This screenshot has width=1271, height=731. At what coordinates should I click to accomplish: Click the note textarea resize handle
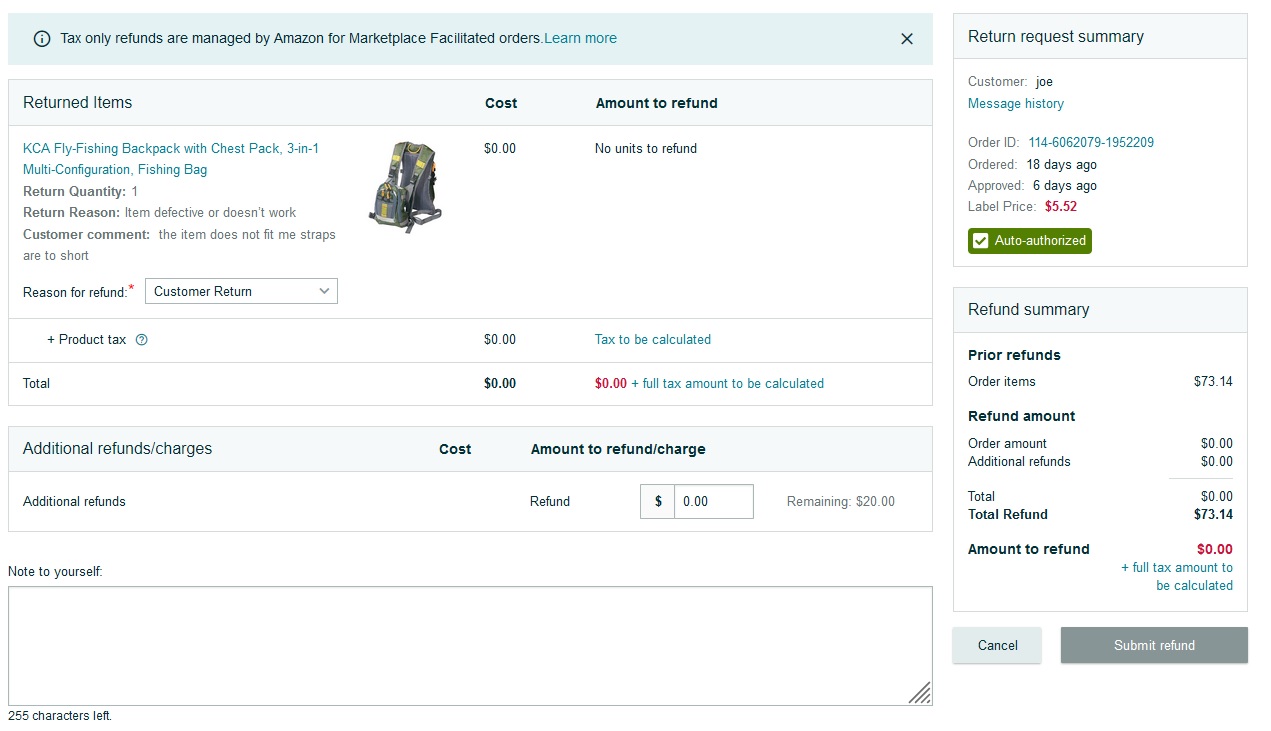pyautogui.click(x=920, y=694)
